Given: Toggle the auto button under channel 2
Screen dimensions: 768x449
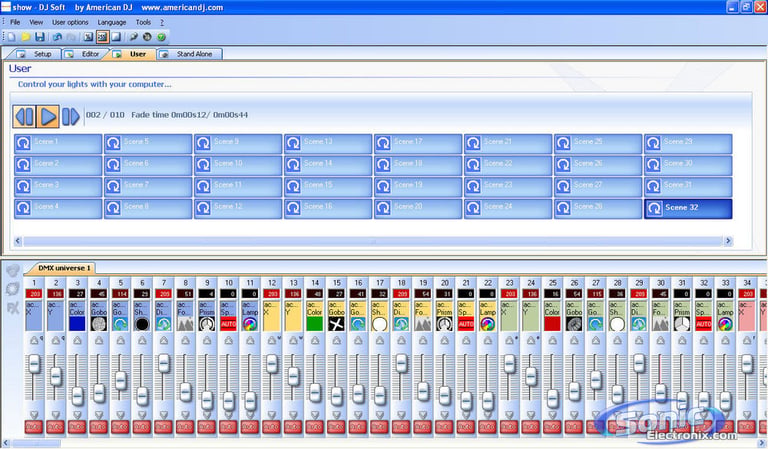Looking at the screenshot, I should point(55,427).
